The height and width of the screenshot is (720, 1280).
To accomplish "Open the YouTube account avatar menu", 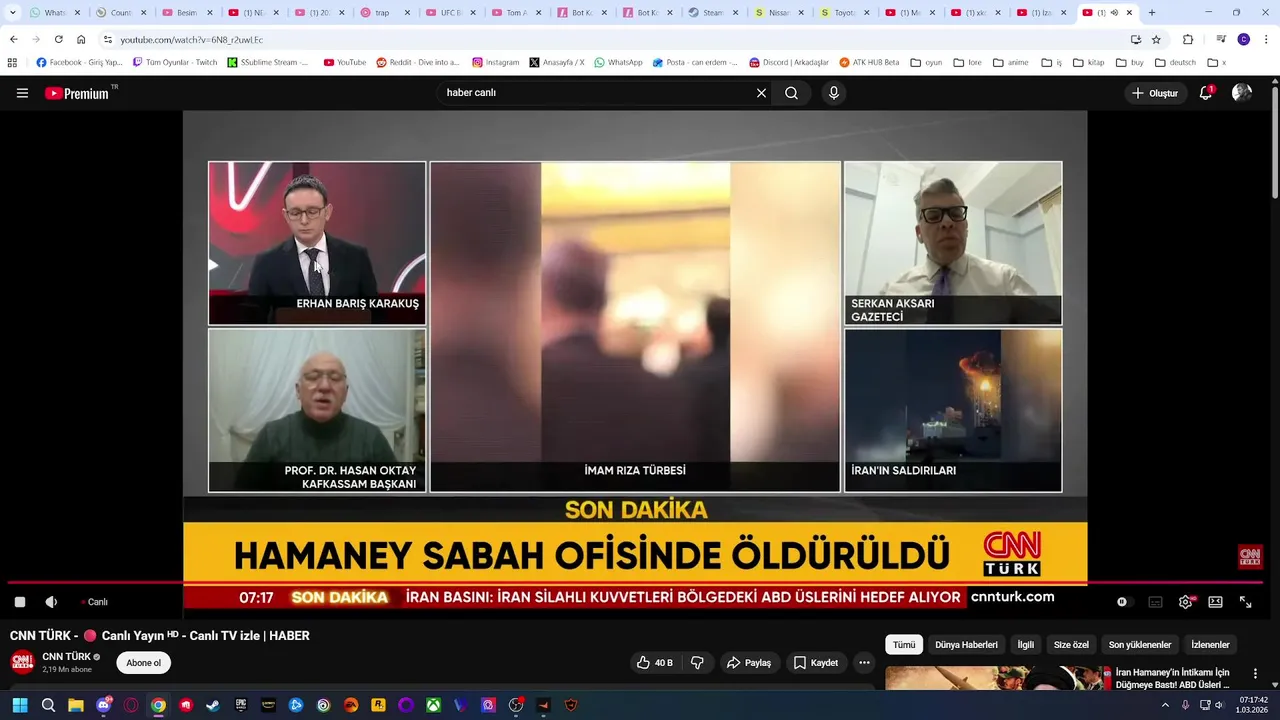I will 1242,93.
